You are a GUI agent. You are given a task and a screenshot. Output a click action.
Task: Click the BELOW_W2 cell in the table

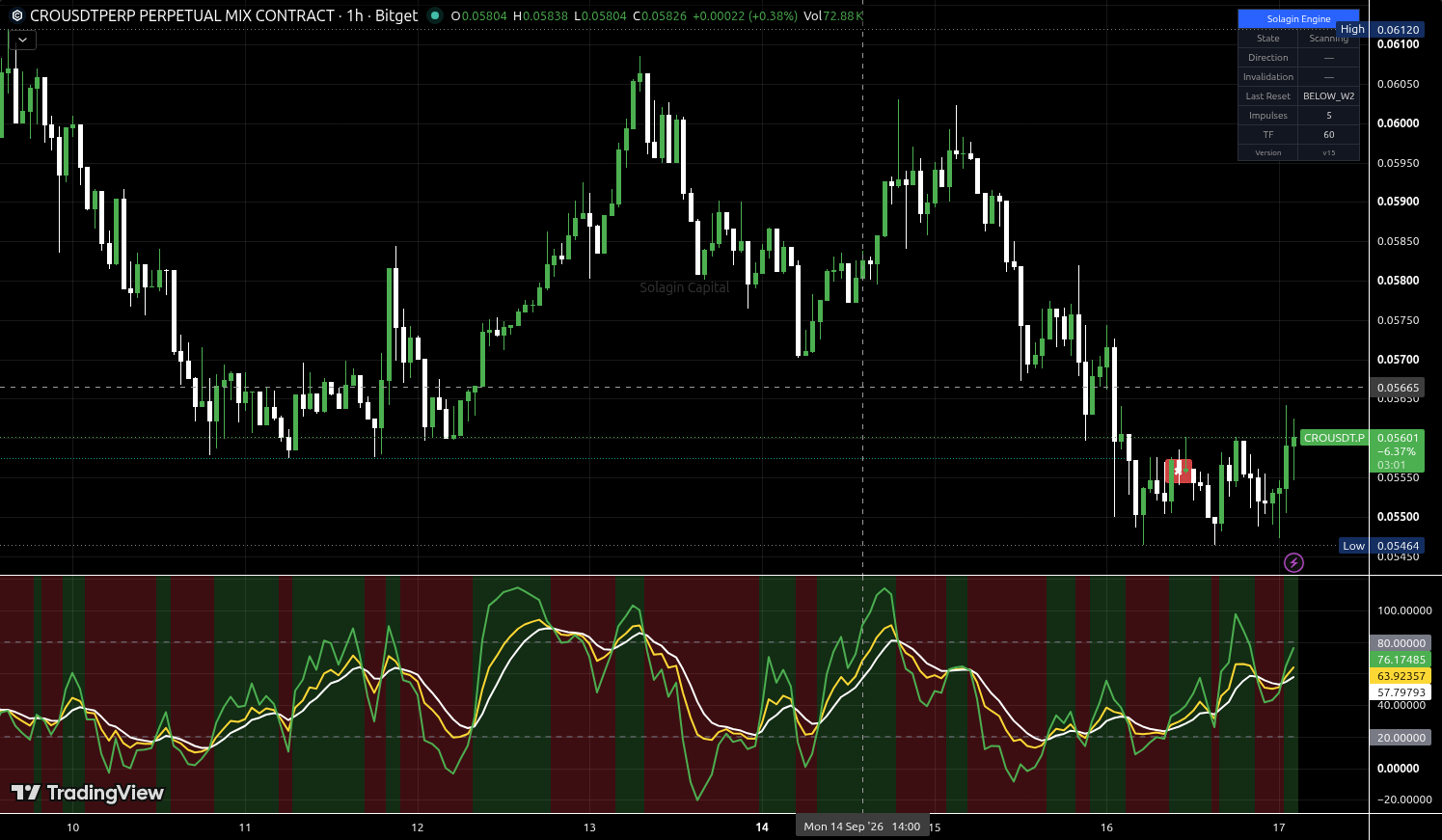point(1328,95)
